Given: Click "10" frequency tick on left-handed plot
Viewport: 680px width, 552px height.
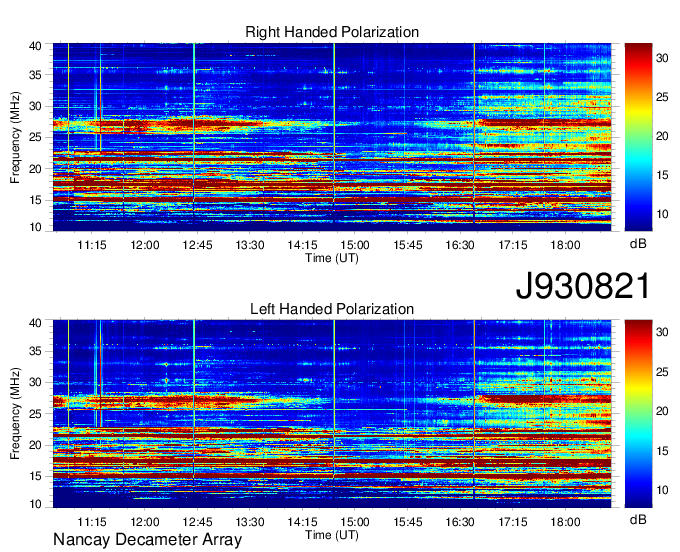Looking at the screenshot, I should [x=36, y=504].
